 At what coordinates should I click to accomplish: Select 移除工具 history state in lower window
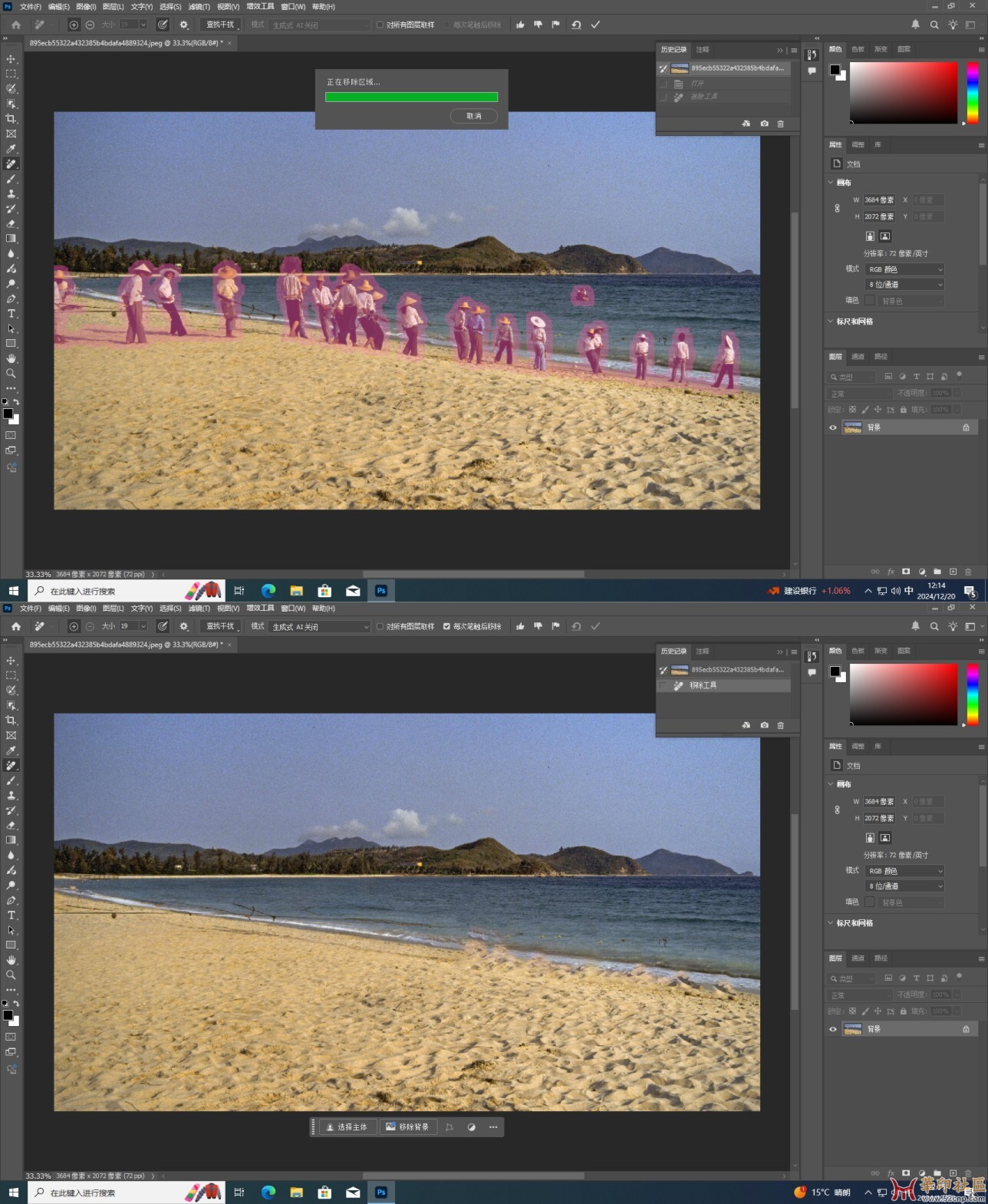pos(724,685)
